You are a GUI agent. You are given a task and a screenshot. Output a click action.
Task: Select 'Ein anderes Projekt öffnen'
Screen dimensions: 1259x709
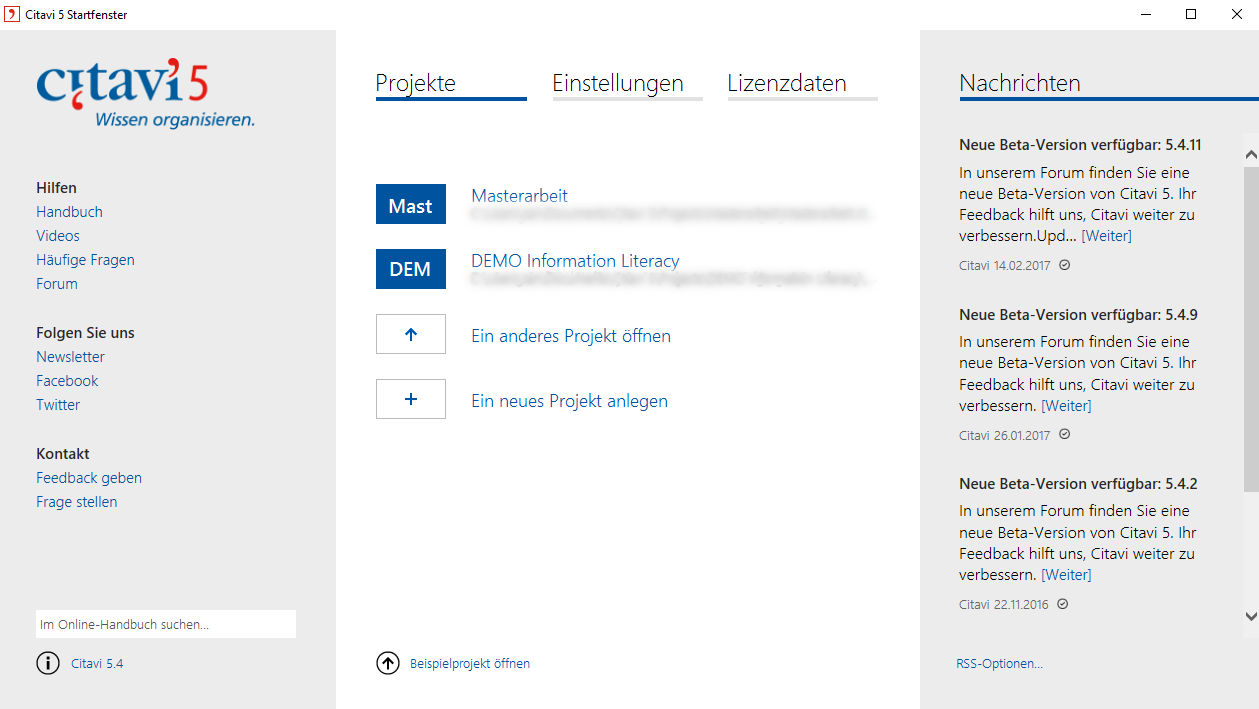(x=571, y=336)
